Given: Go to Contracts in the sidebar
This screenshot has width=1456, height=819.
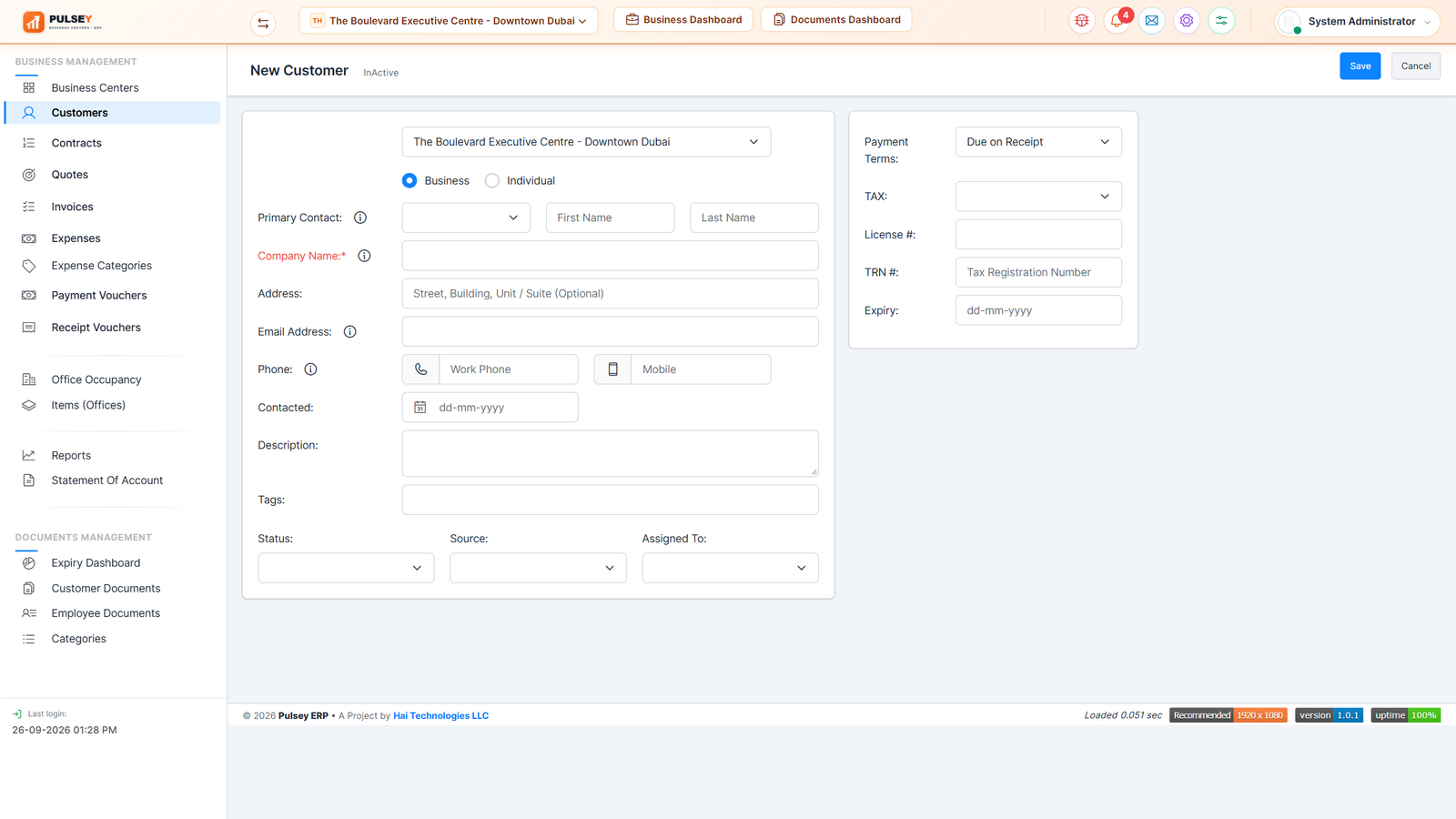Looking at the screenshot, I should tap(76, 143).
